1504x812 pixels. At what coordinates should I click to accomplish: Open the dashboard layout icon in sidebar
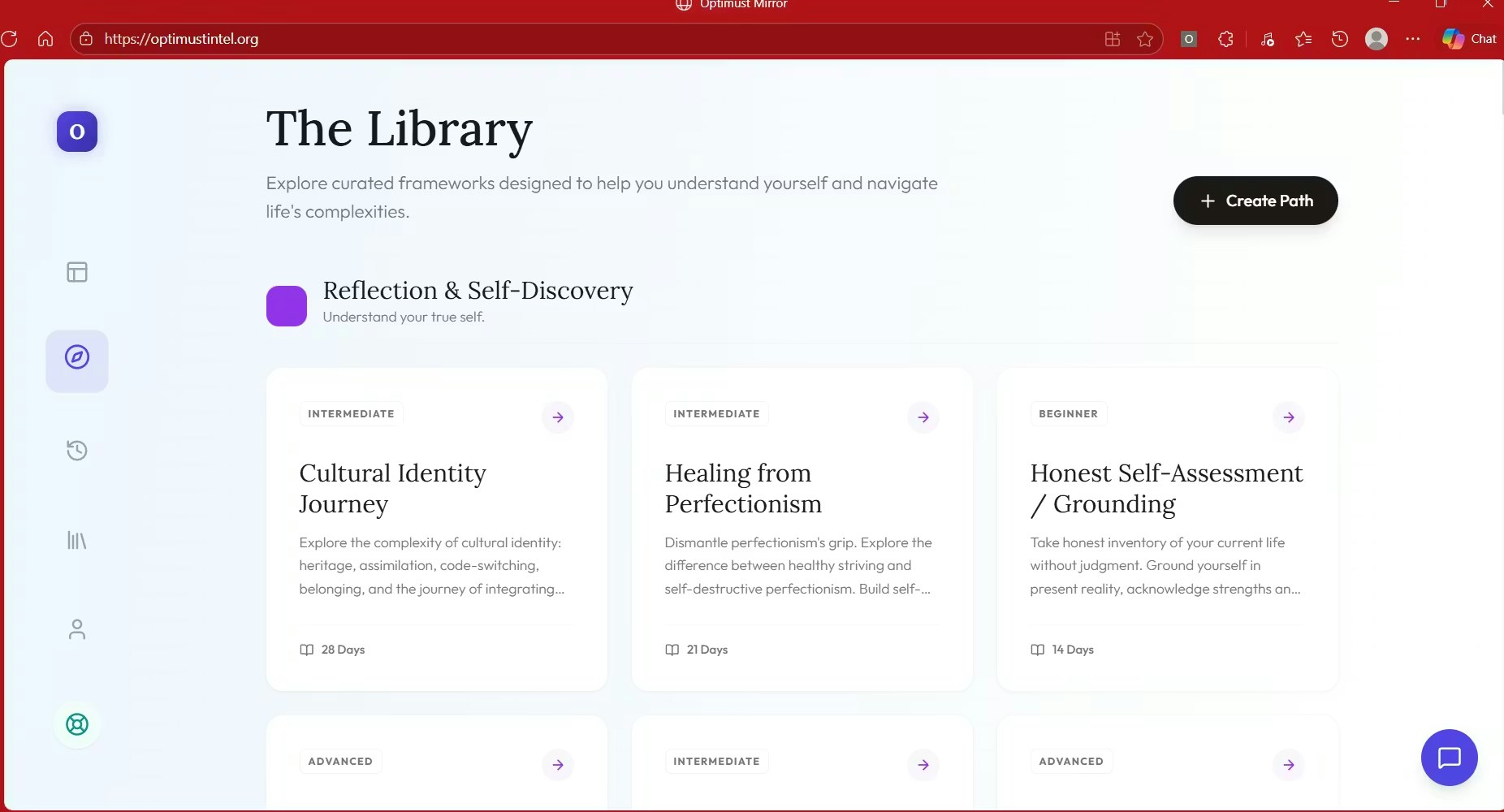pyautogui.click(x=77, y=272)
